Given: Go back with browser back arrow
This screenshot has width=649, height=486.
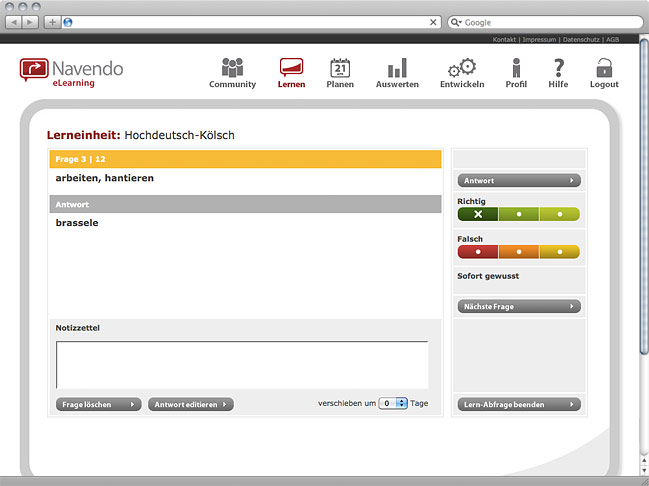Looking at the screenshot, I should tap(14, 22).
